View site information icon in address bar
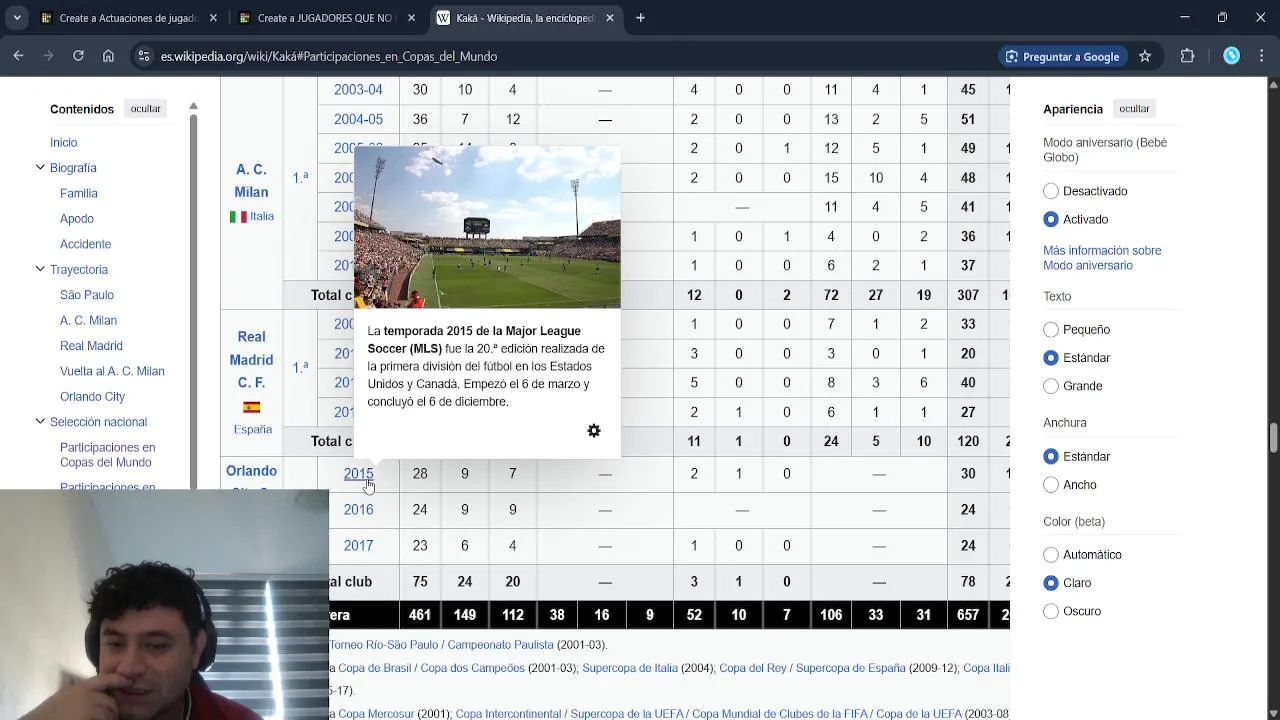The width and height of the screenshot is (1280, 720). point(144,56)
